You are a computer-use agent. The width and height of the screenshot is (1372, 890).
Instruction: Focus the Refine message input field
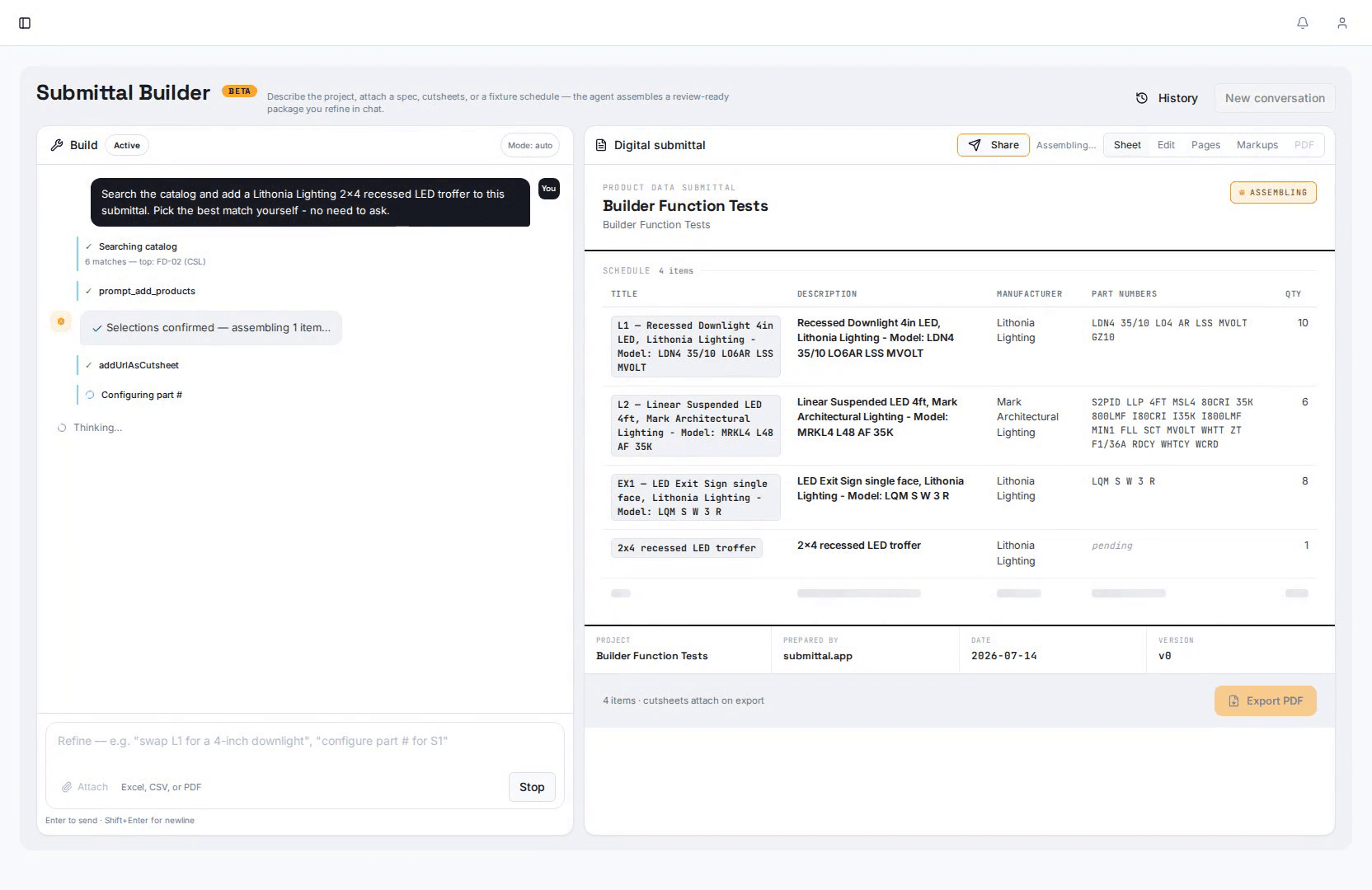pos(305,742)
